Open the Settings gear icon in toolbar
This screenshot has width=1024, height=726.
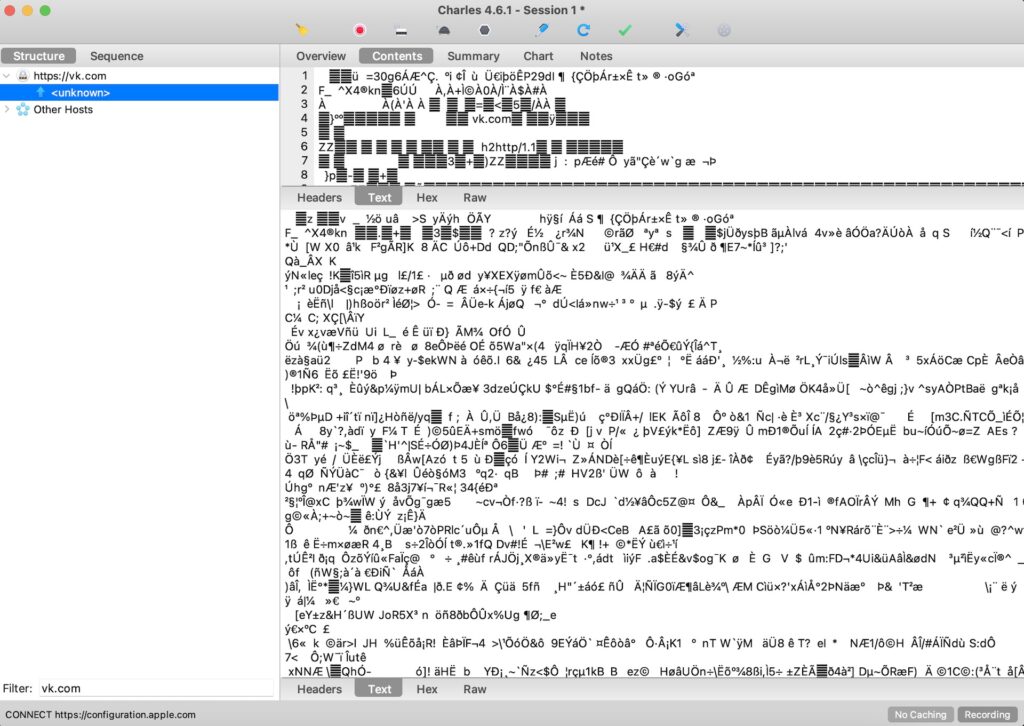724,30
